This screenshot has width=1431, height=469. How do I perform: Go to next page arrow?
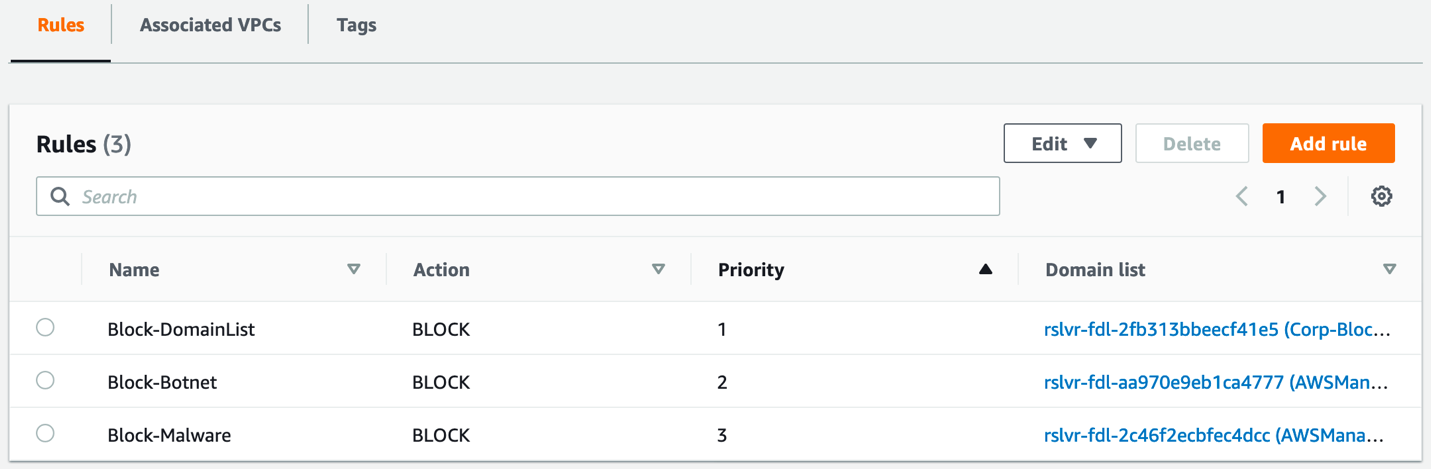point(1320,196)
